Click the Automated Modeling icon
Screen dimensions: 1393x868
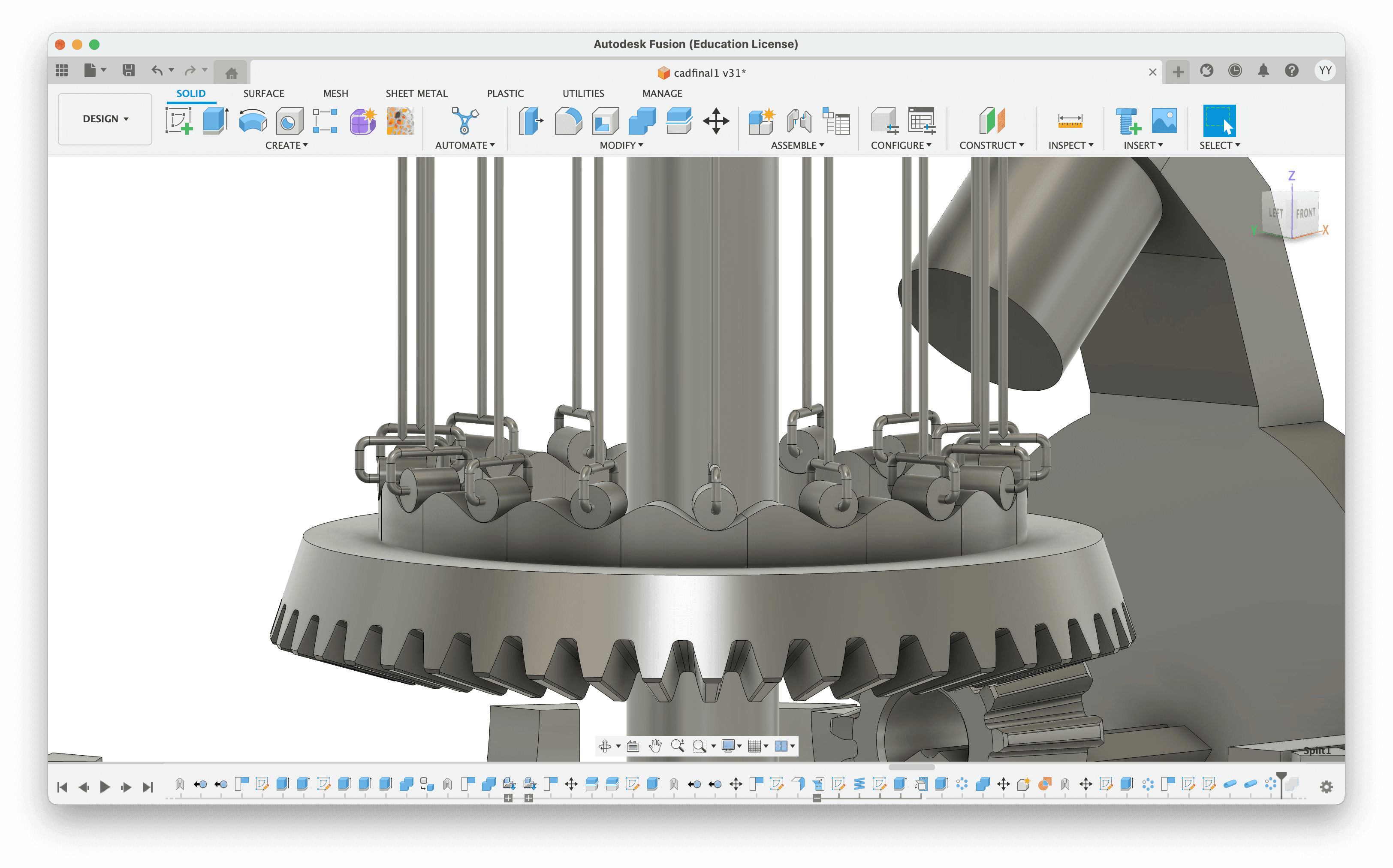[464, 121]
